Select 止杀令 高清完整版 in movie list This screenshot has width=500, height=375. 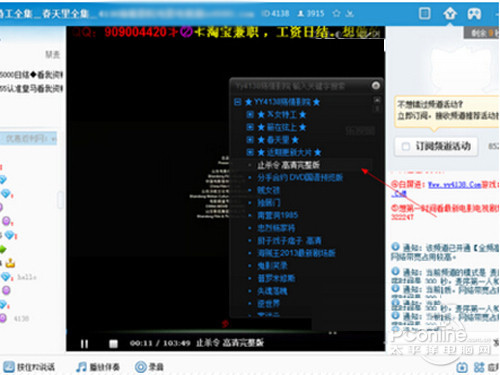(x=289, y=165)
